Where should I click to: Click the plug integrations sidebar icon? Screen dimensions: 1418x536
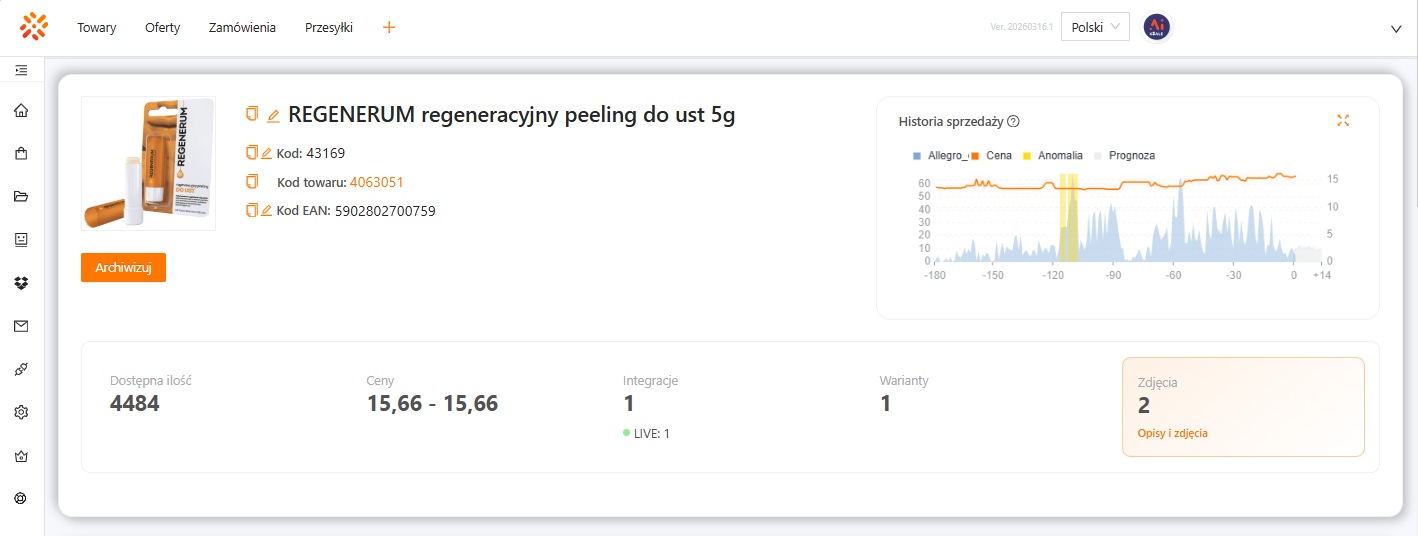(x=21, y=369)
